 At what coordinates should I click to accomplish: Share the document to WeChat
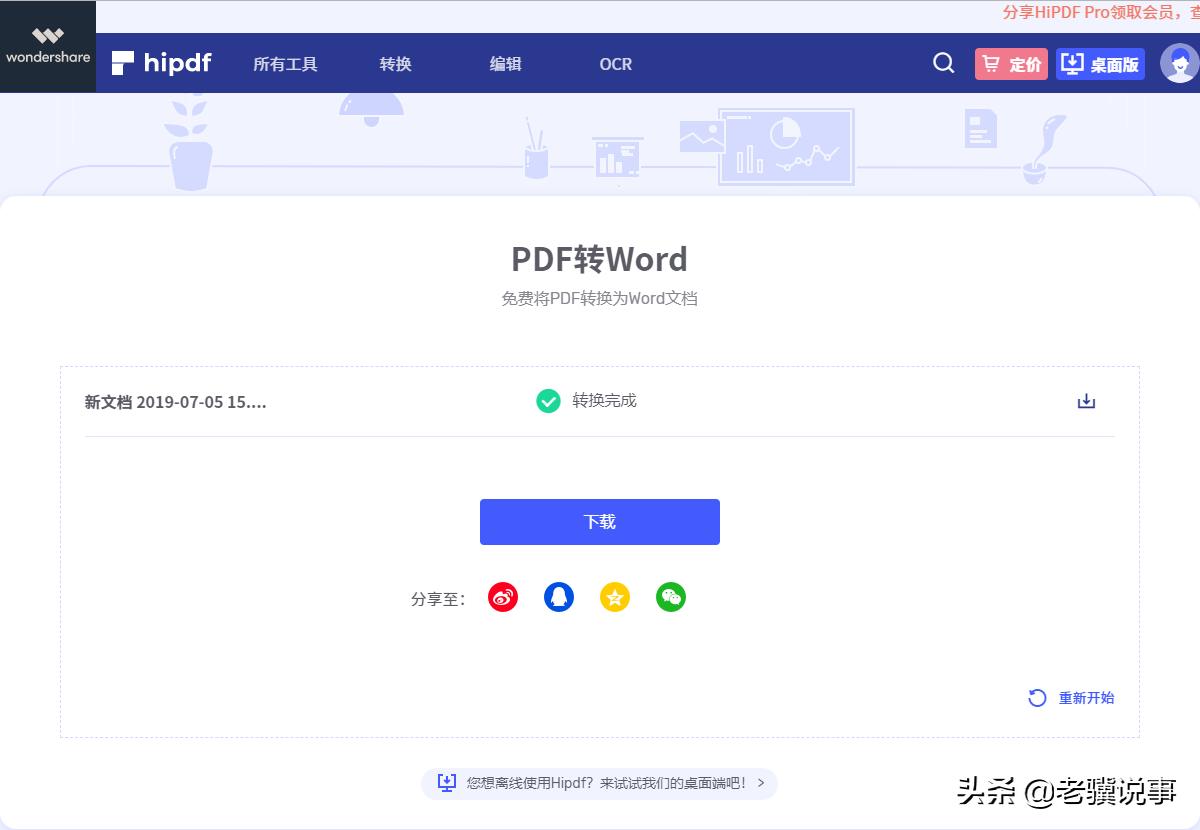(671, 597)
